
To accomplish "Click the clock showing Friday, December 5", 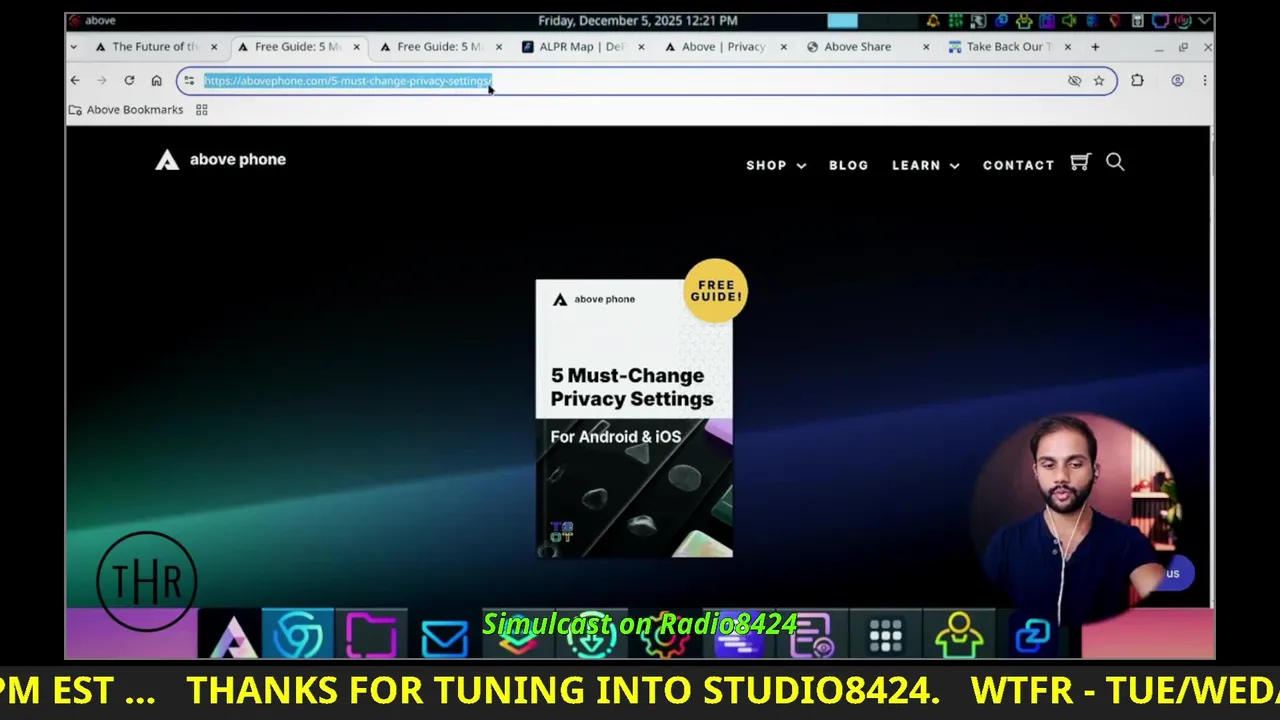I will pyautogui.click(x=638, y=20).
